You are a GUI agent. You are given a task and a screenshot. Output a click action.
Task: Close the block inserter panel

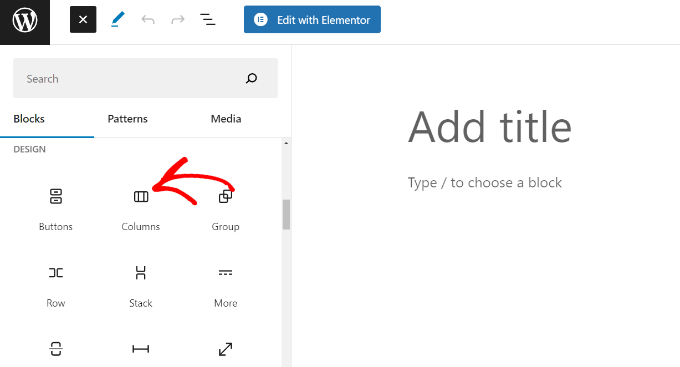[83, 20]
